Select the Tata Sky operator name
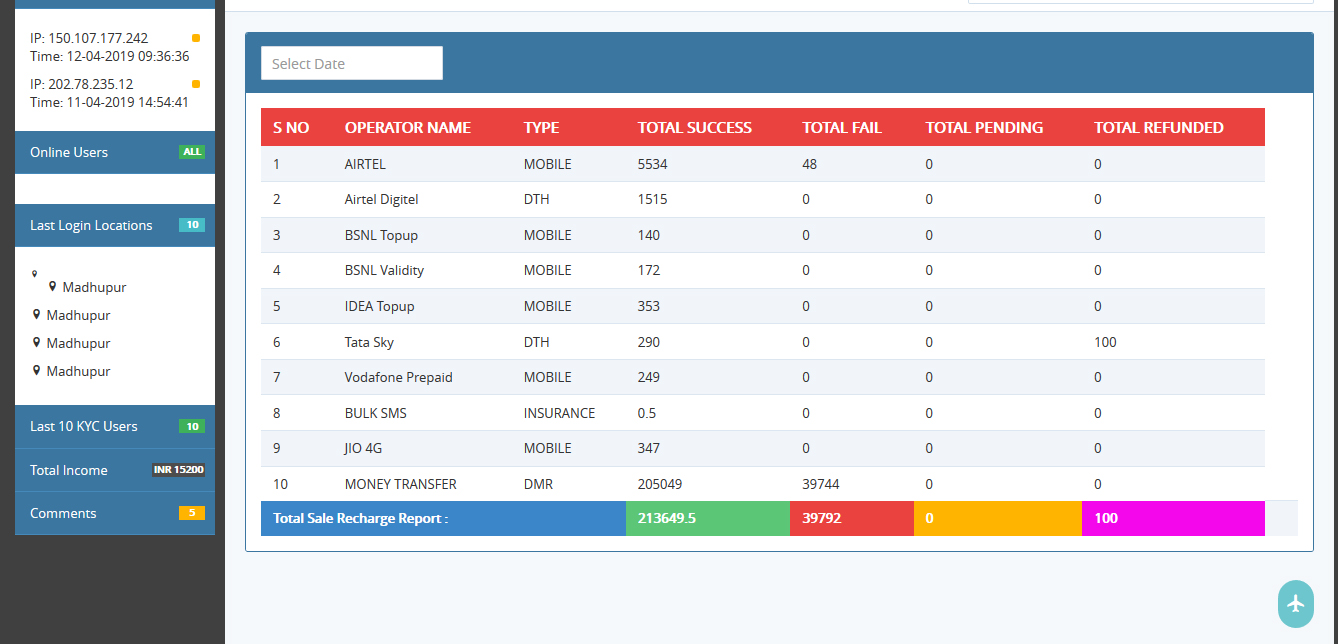This screenshot has width=1338, height=644. click(369, 342)
